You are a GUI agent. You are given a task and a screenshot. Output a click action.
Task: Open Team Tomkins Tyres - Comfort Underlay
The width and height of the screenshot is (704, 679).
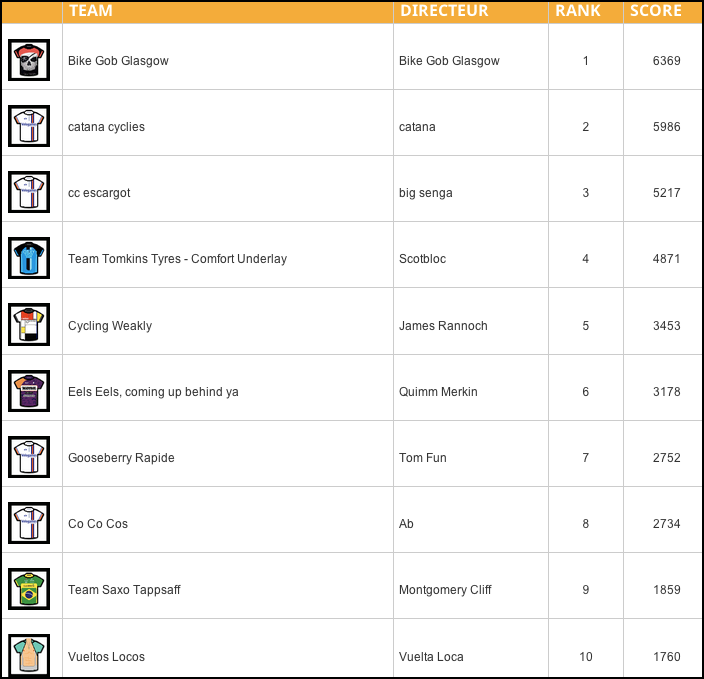click(x=177, y=259)
